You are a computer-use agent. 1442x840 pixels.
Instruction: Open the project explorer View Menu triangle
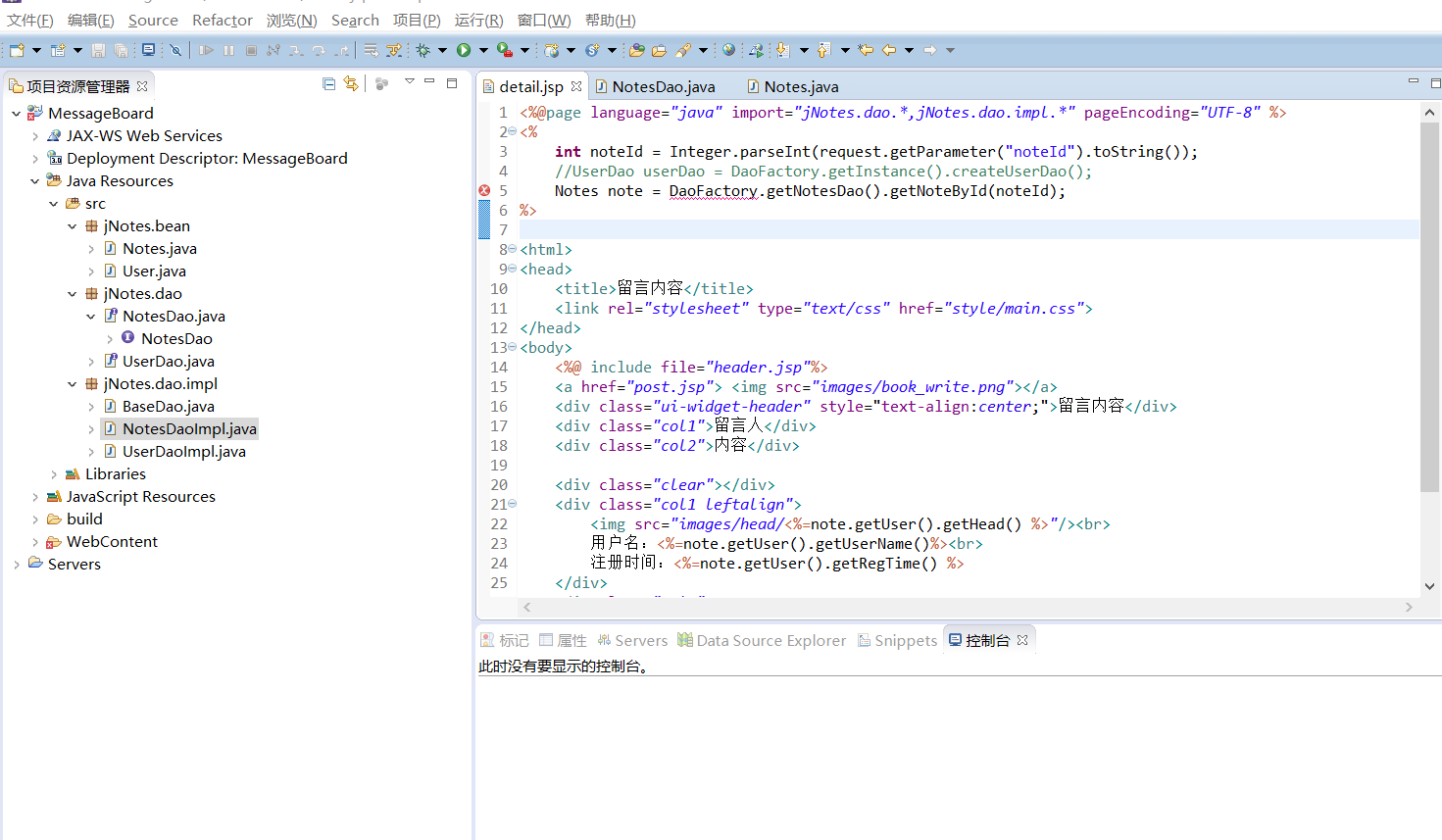(x=409, y=82)
